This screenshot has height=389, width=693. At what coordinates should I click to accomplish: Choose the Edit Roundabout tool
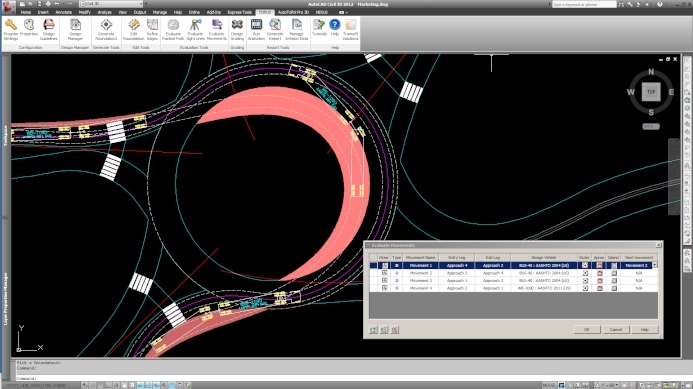133,30
